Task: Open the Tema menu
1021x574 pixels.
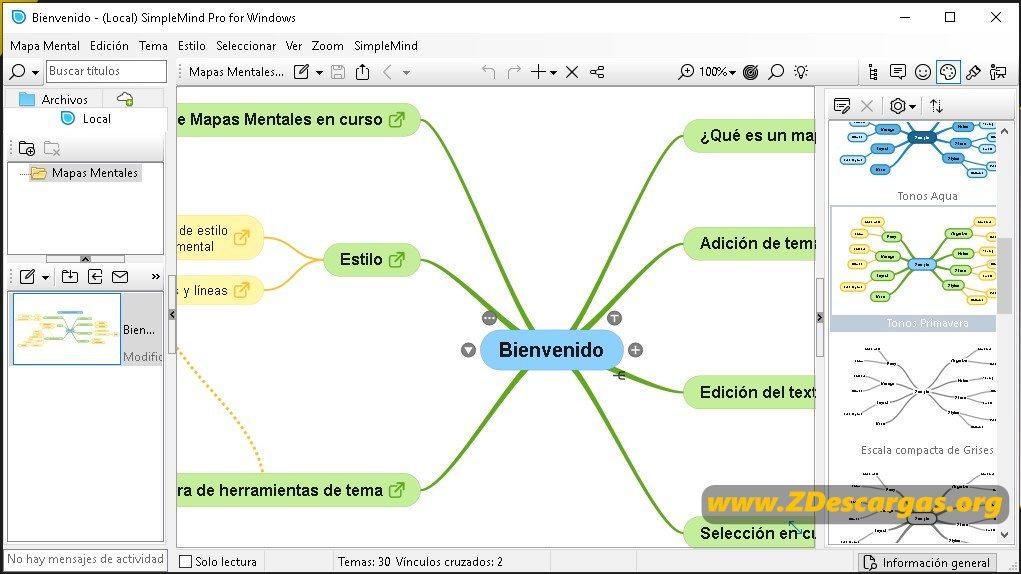Action: [x=153, y=46]
